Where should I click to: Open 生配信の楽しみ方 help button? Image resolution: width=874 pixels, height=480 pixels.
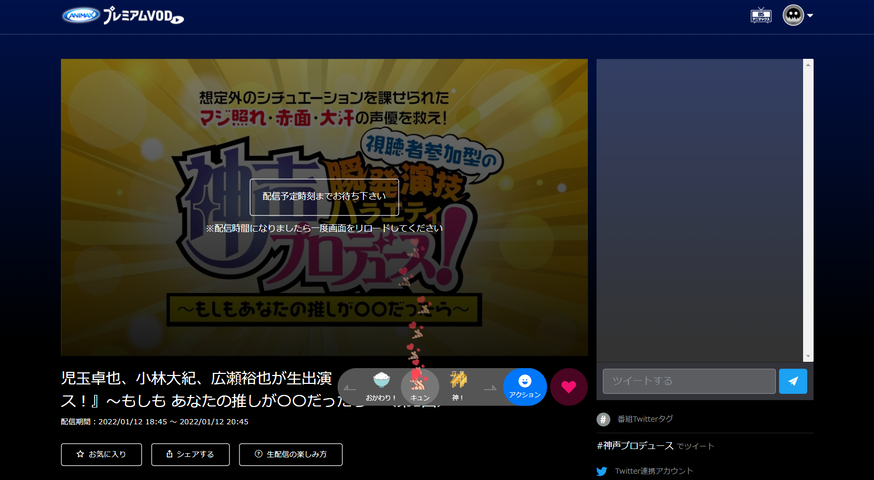tap(291, 454)
